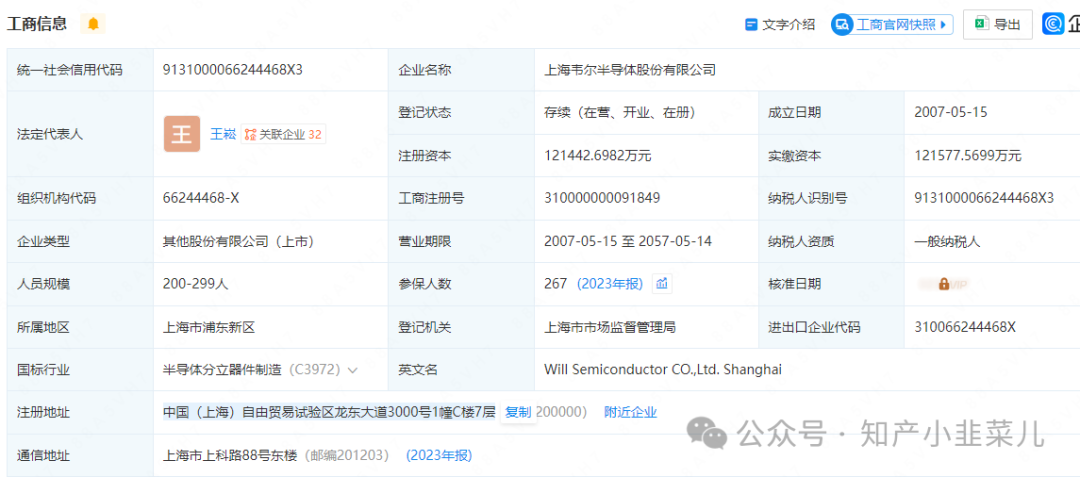Select import-export code 310066244468X
The width and height of the screenshot is (1080, 477).
click(x=964, y=327)
